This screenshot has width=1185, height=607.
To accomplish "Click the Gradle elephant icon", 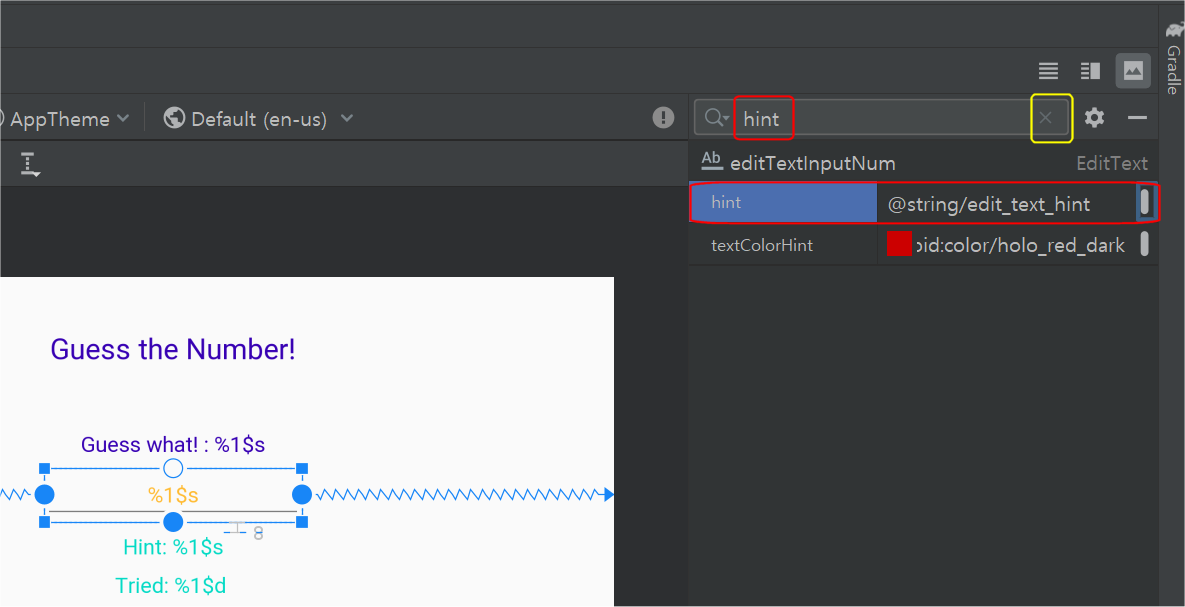I will [x=1174, y=29].
